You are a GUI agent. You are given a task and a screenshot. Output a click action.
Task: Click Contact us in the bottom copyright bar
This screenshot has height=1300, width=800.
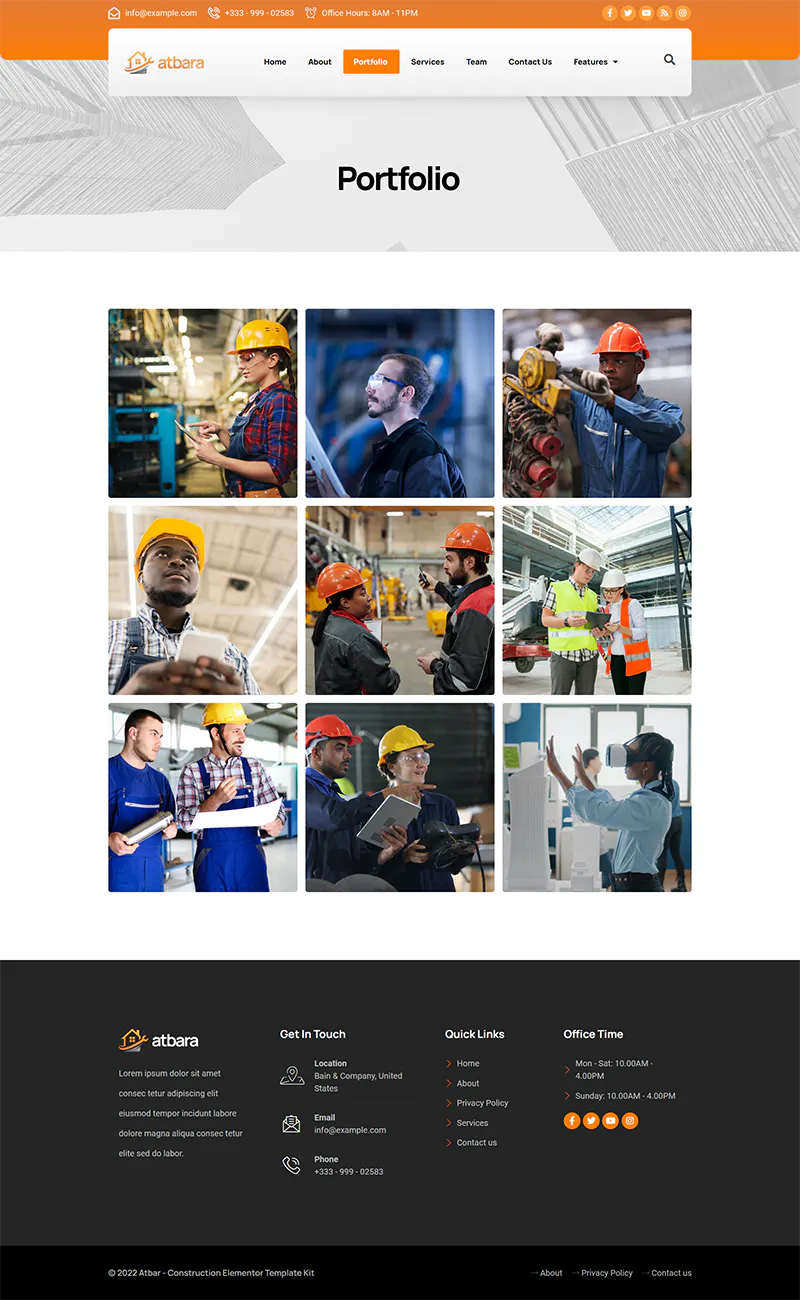point(671,1273)
